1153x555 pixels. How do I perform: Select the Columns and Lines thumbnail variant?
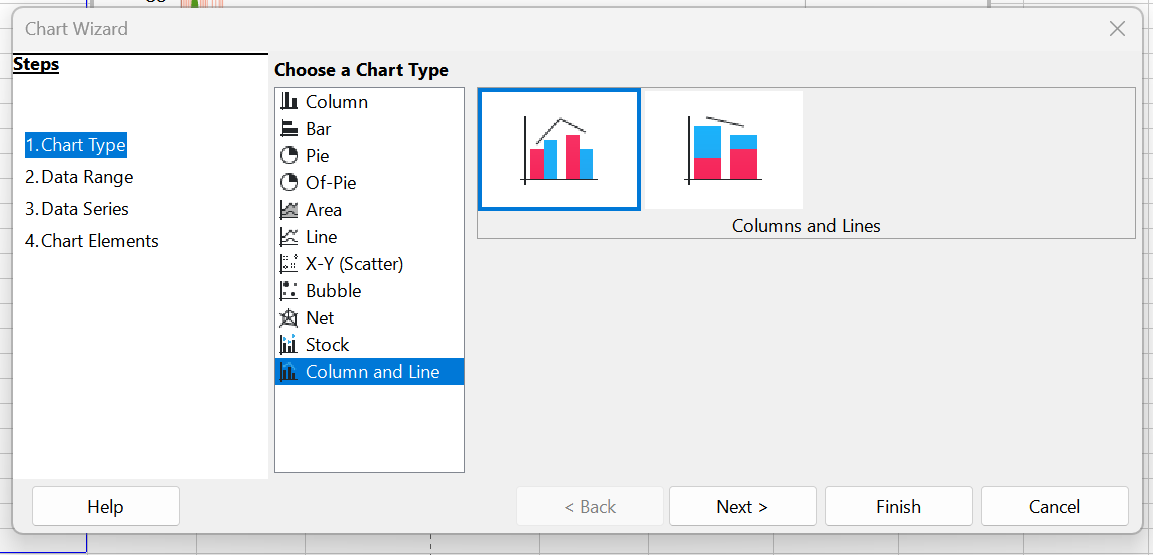(559, 149)
